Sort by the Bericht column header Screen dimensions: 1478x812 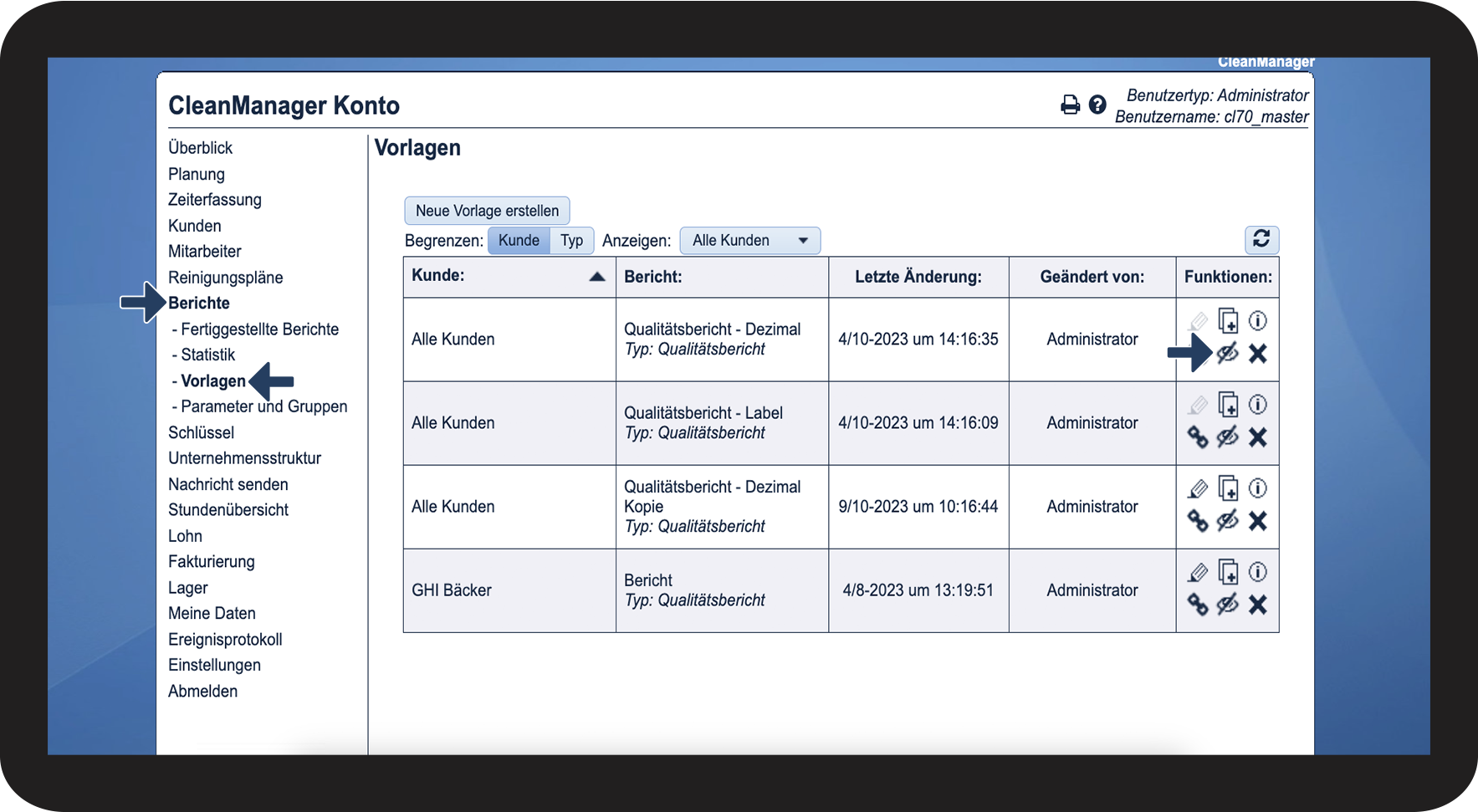point(653,277)
